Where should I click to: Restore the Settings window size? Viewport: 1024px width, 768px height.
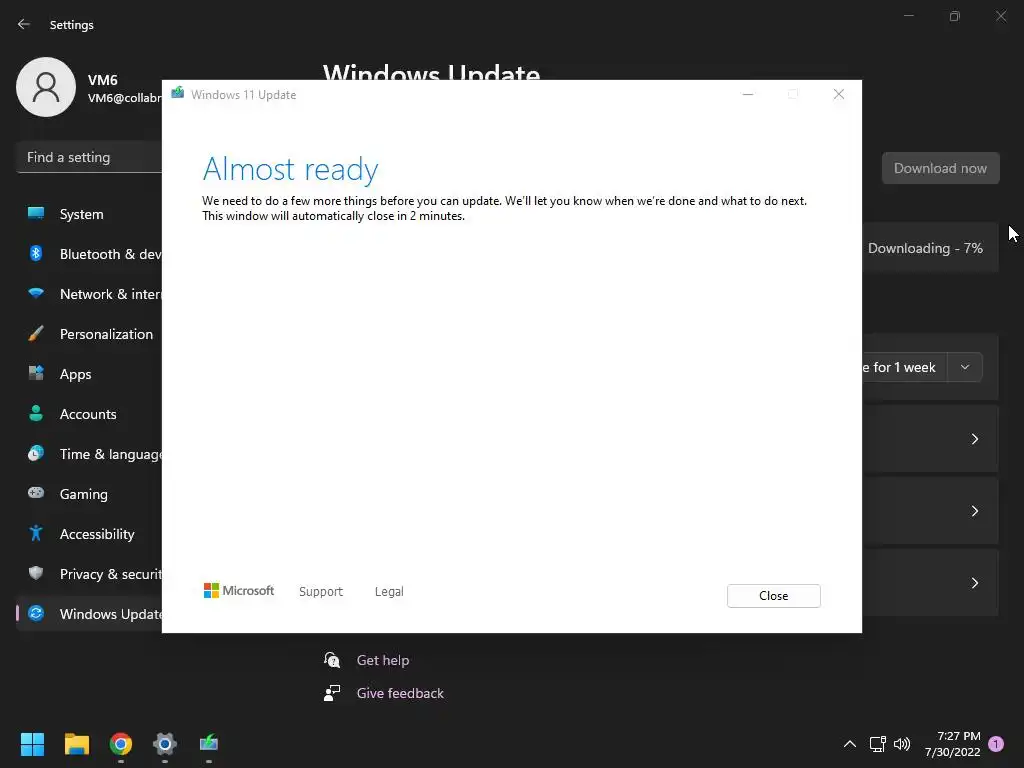[955, 16]
